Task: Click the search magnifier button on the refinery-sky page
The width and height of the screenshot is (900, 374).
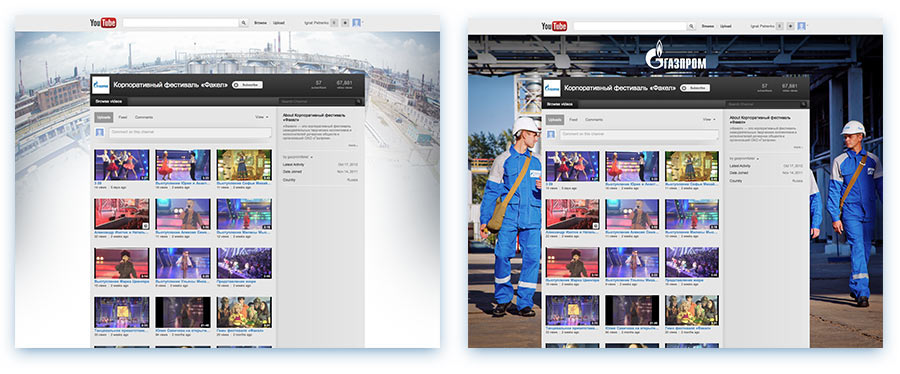Action: click(244, 23)
